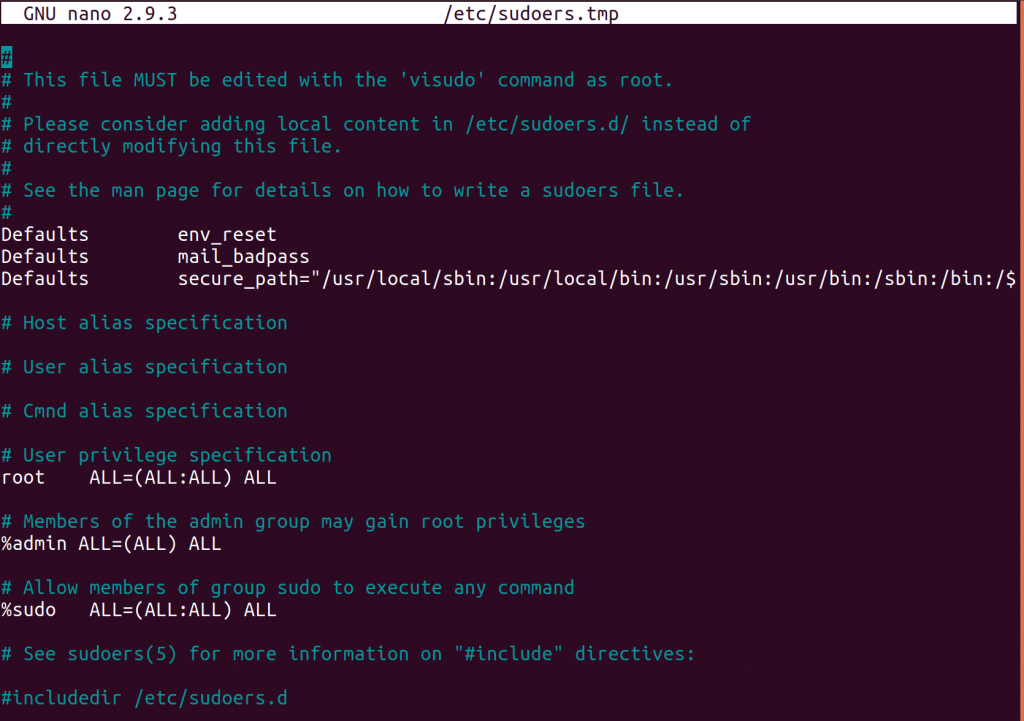This screenshot has height=721, width=1024.
Task: Click the nano title bar filename /etc/sudoers.tmp
Action: [x=531, y=14]
